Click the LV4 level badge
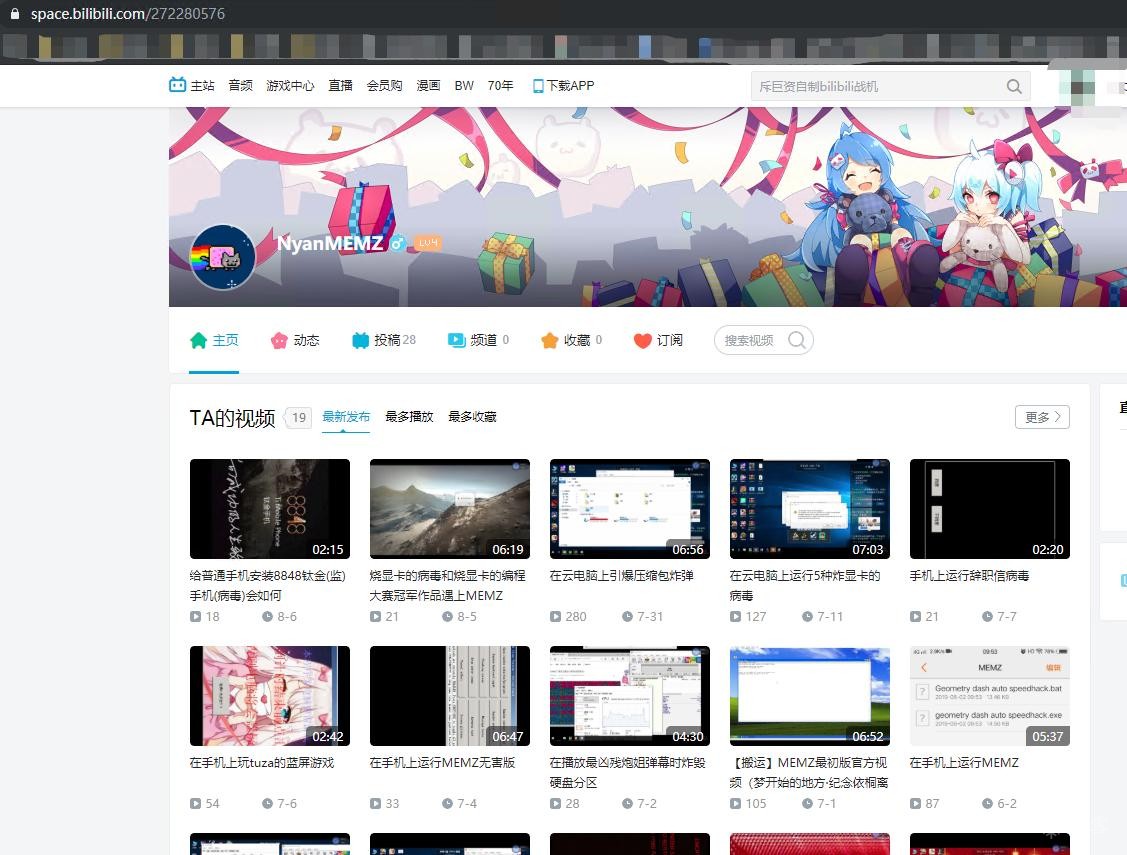This screenshot has height=855, width=1127. (x=428, y=243)
